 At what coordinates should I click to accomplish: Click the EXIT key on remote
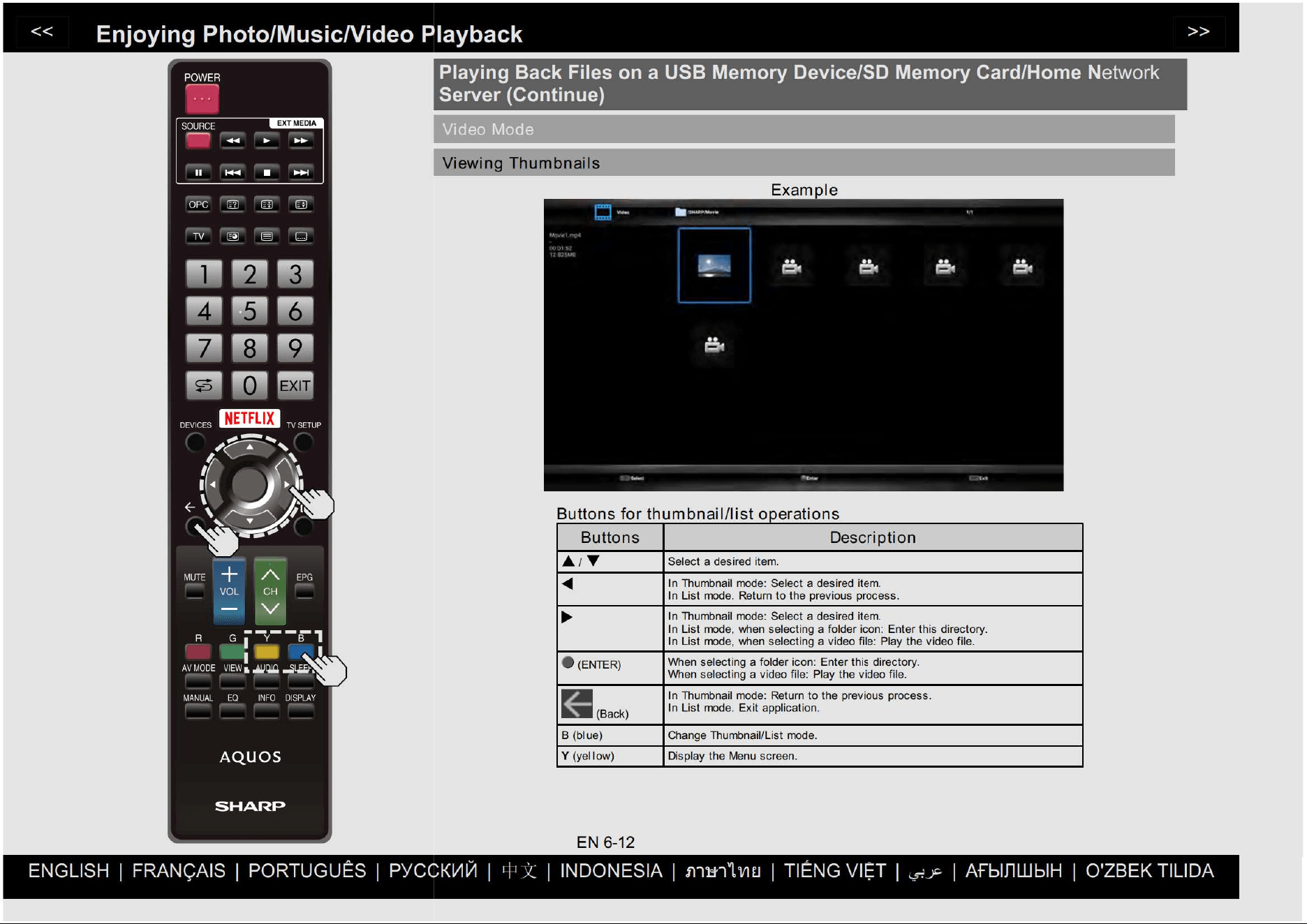coord(295,385)
